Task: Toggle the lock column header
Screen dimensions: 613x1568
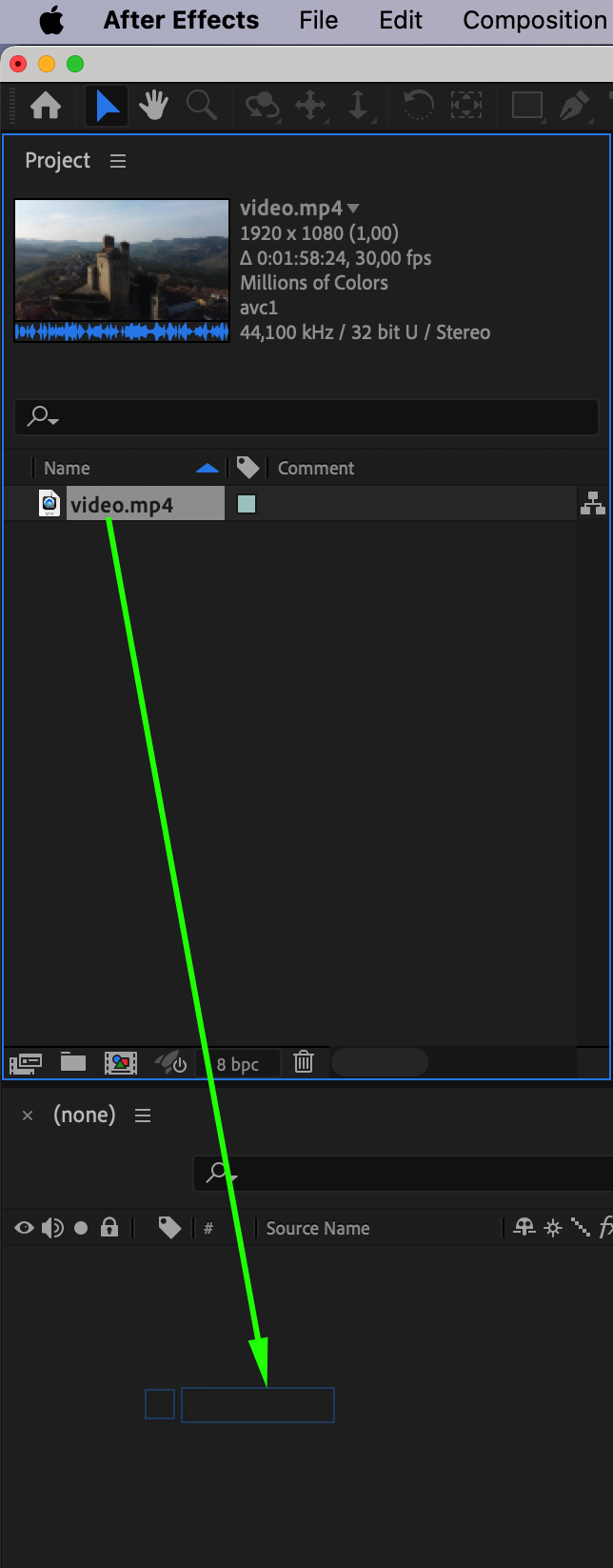Action: click(109, 1227)
